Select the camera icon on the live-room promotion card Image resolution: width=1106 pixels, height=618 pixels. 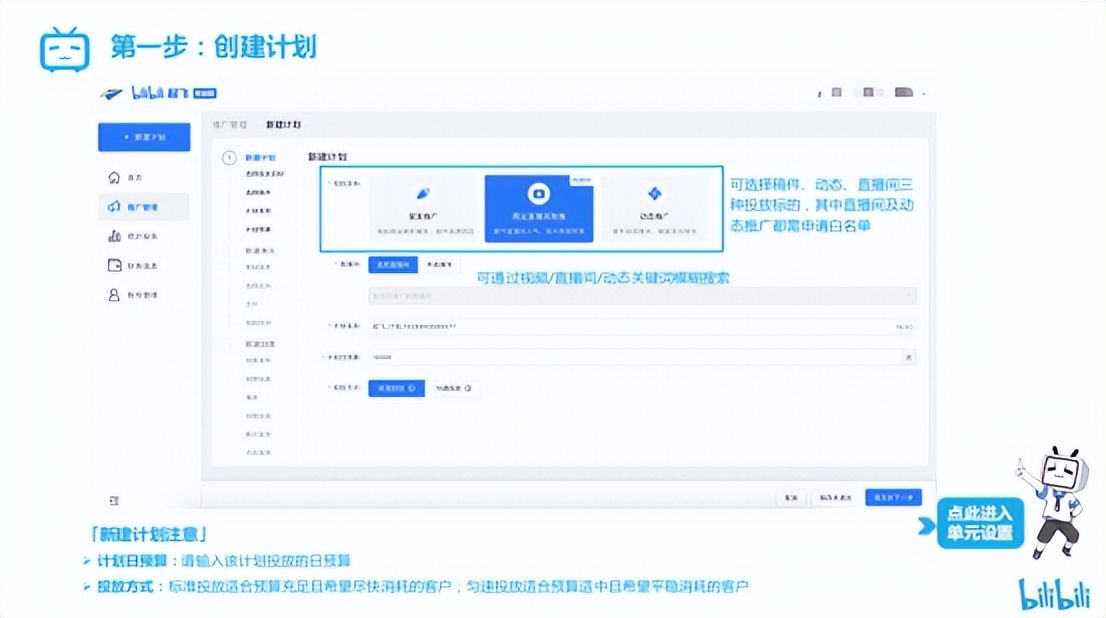pyautogui.click(x=538, y=191)
